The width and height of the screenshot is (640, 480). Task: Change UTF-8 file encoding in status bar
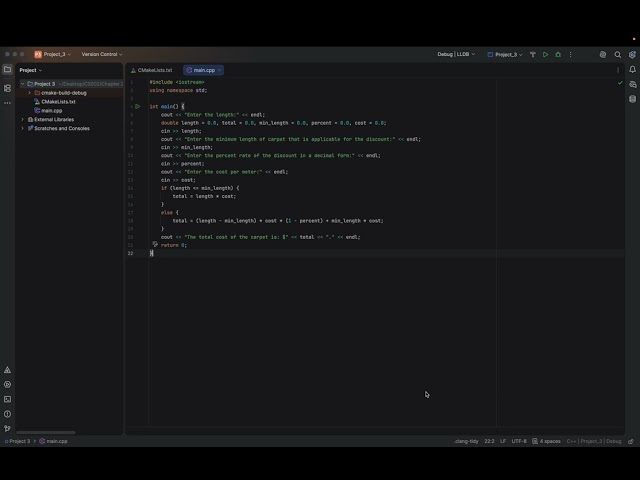pyautogui.click(x=519, y=441)
